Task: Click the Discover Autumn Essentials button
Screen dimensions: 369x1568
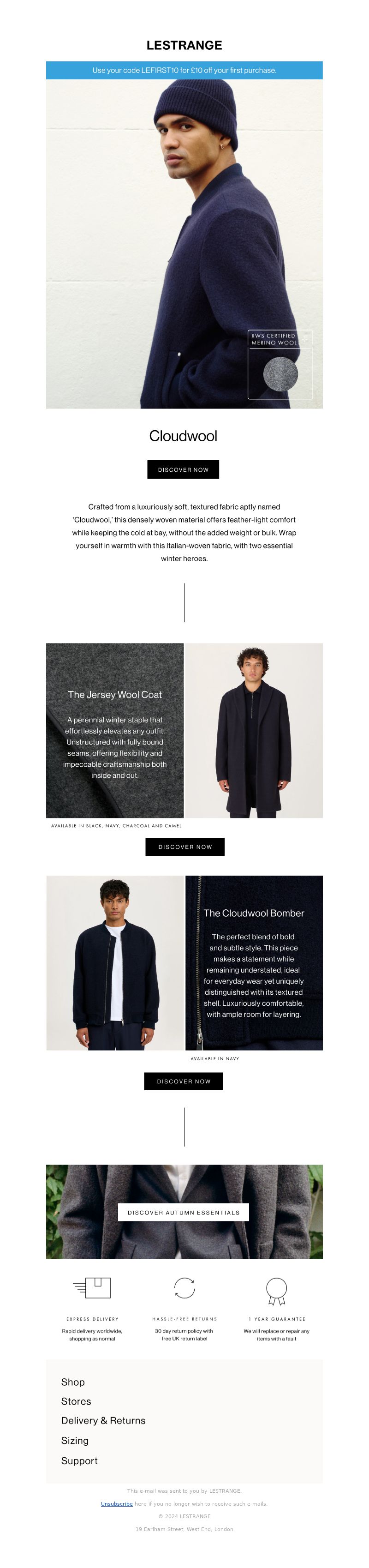Action: point(184,1213)
